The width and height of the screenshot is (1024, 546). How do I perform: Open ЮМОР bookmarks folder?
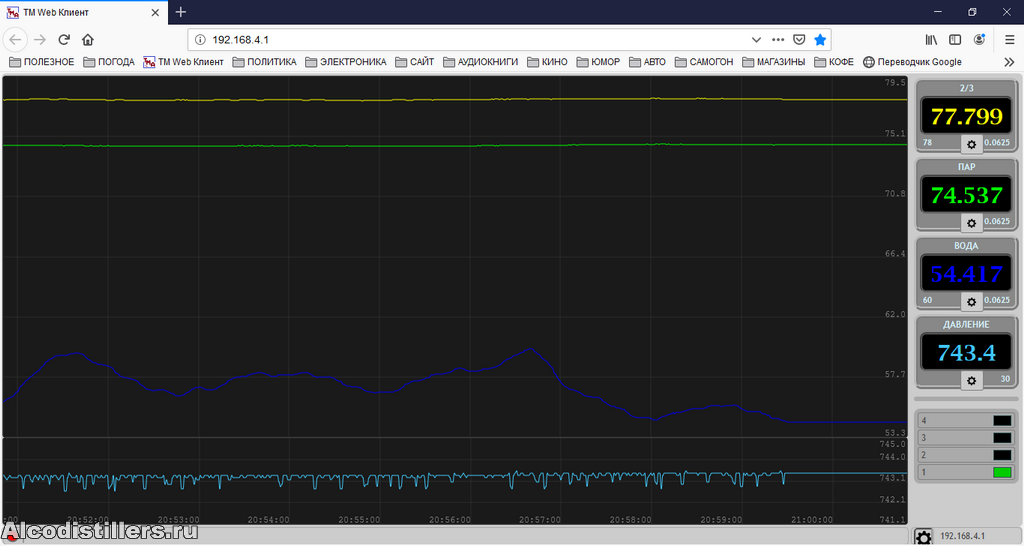coord(598,62)
